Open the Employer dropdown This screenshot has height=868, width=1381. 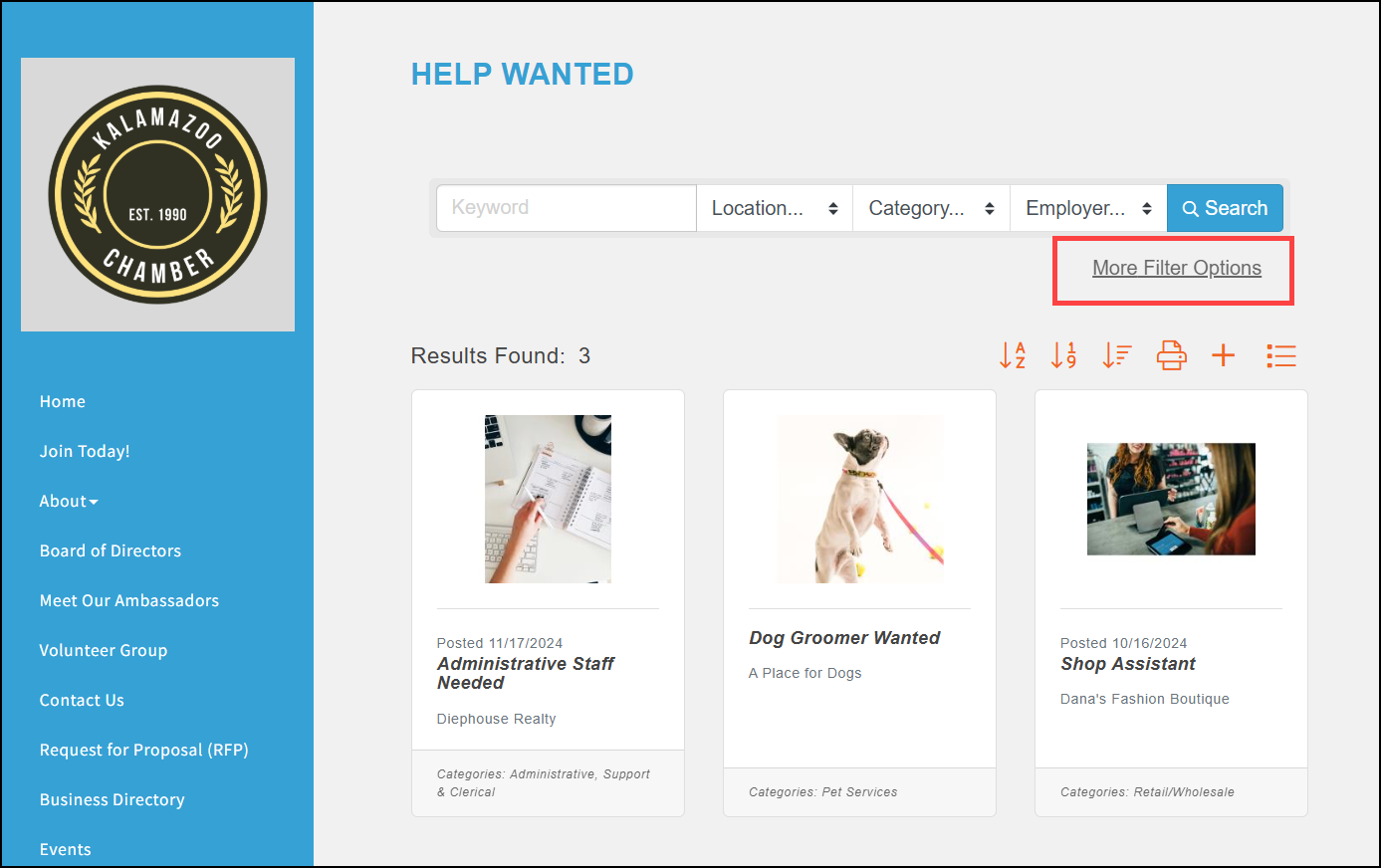(1088, 208)
